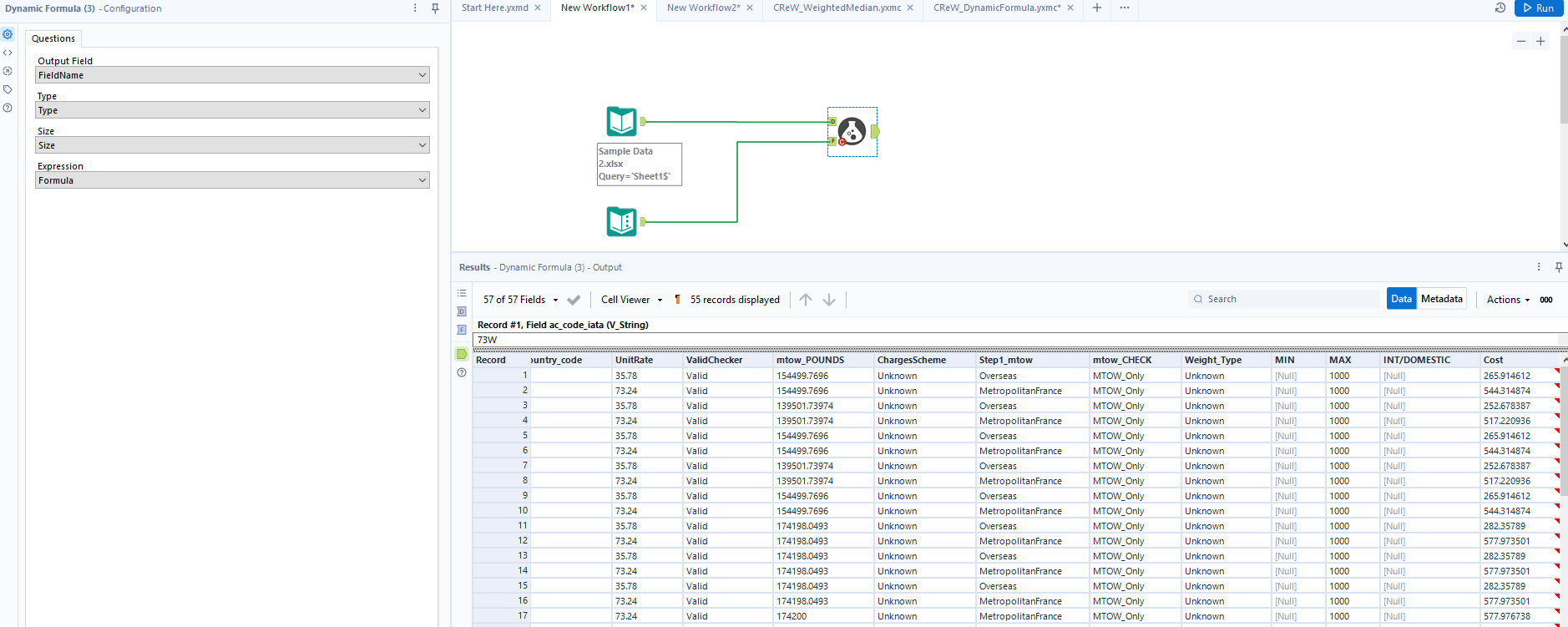The image size is (1568, 627).
Task: Open the Configuration gear tab in sidebar
Action: click(8, 34)
